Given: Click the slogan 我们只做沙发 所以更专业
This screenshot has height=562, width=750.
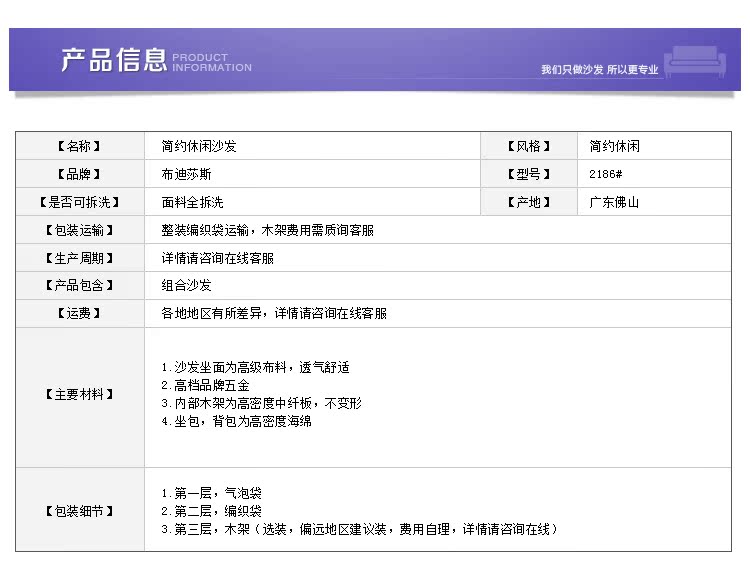Looking at the screenshot, I should point(599,70).
